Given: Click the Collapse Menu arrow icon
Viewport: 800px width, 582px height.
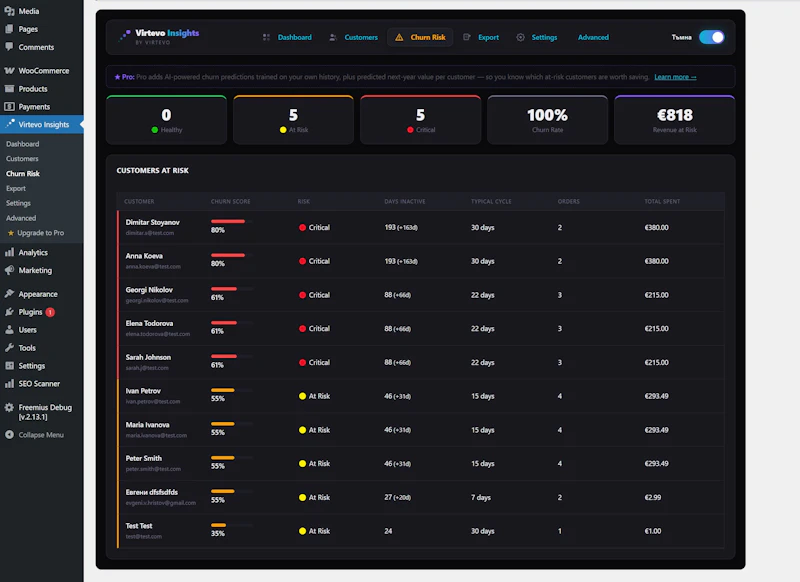Looking at the screenshot, I should [9, 435].
